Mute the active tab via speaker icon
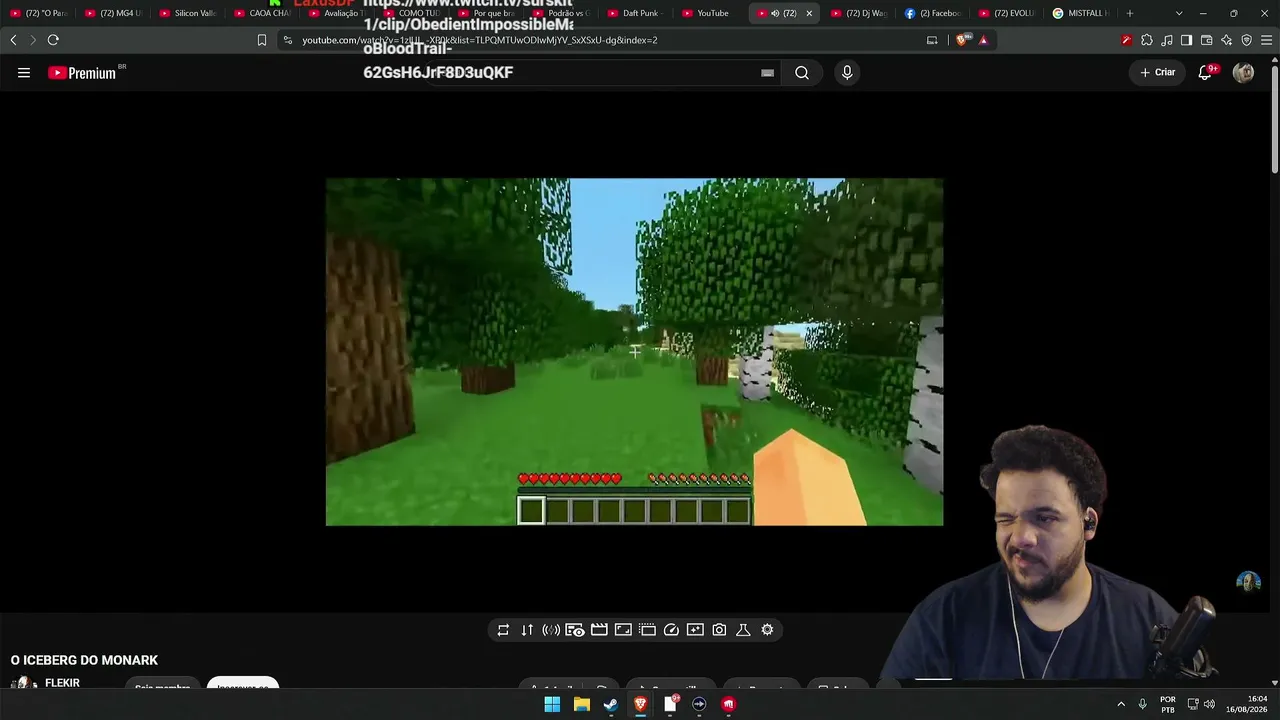The image size is (1280, 720). (x=775, y=13)
